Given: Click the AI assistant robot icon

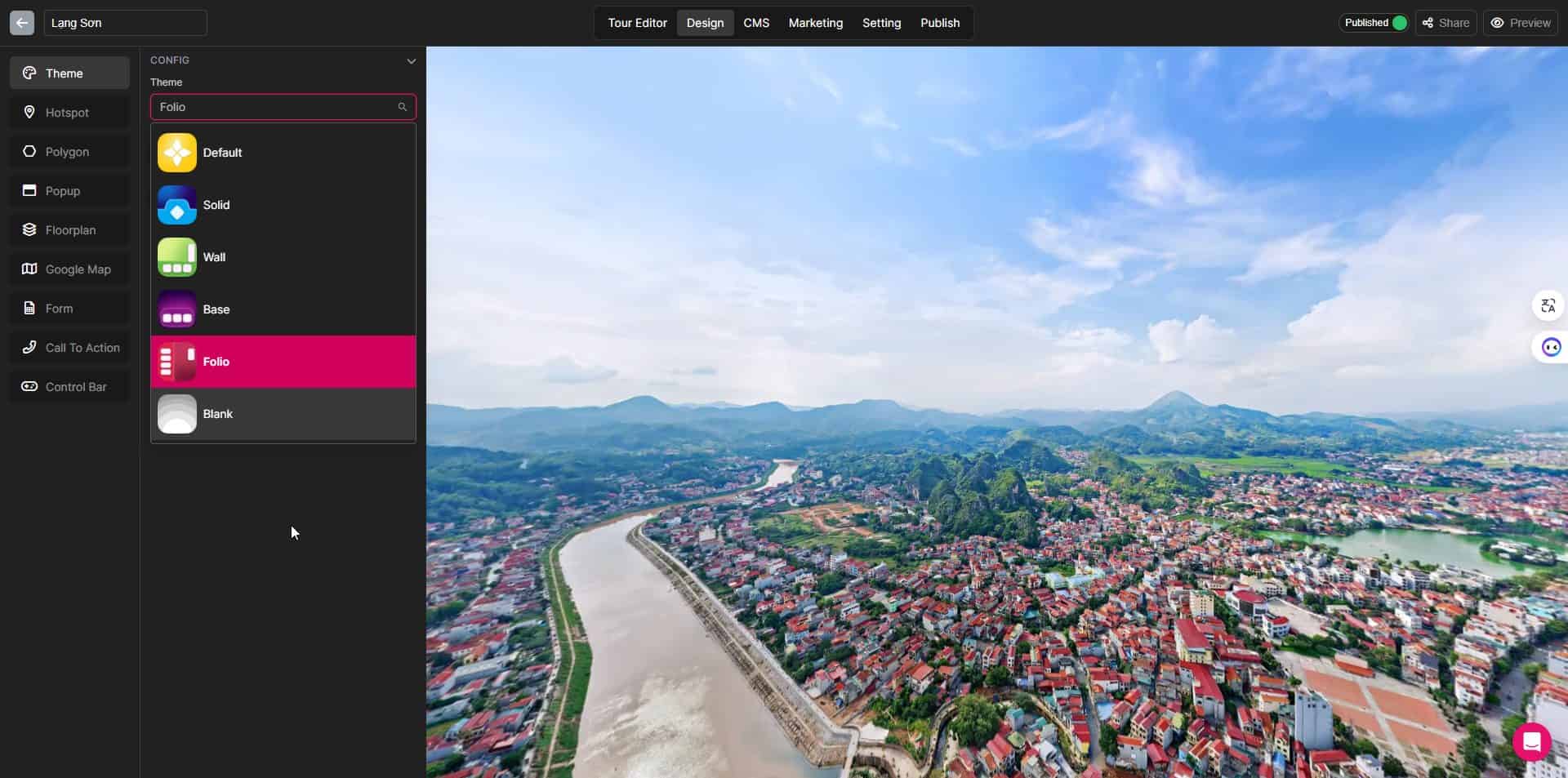Looking at the screenshot, I should (x=1550, y=348).
